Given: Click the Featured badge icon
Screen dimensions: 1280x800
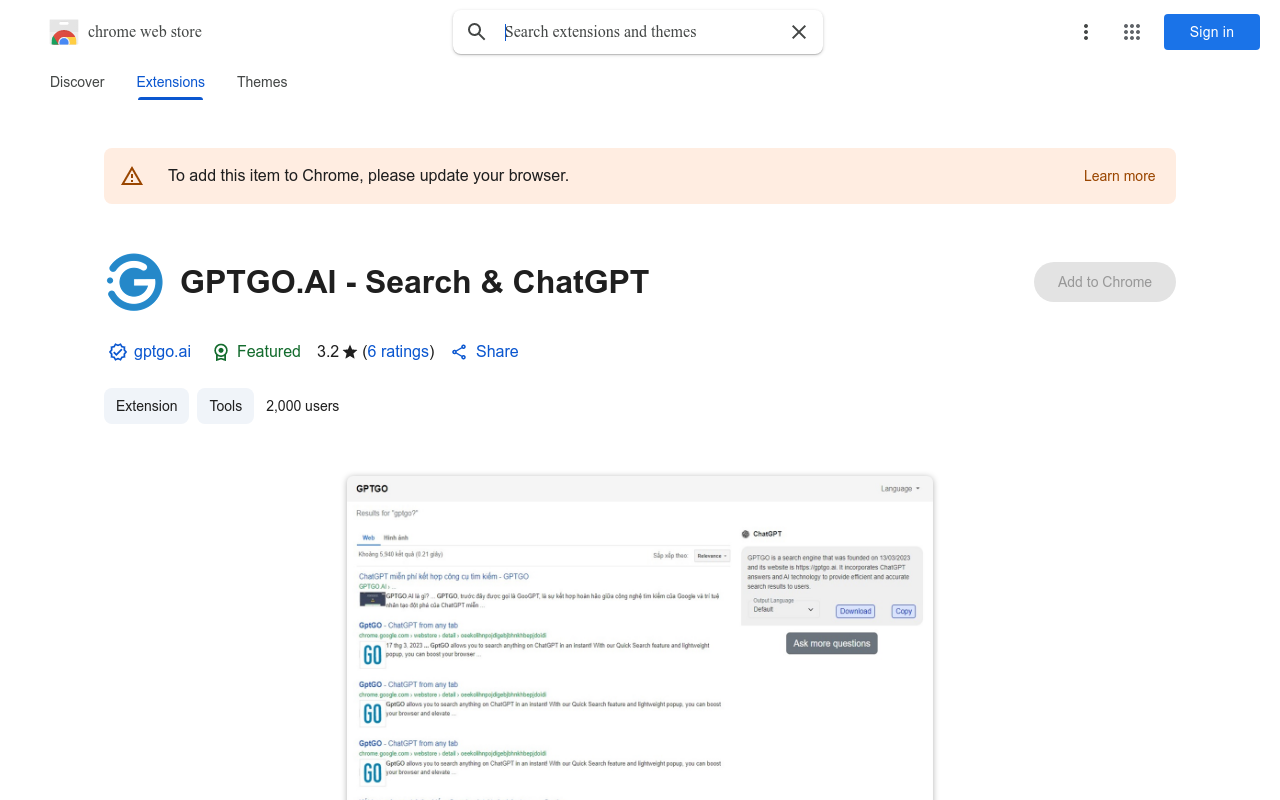Looking at the screenshot, I should coord(222,352).
